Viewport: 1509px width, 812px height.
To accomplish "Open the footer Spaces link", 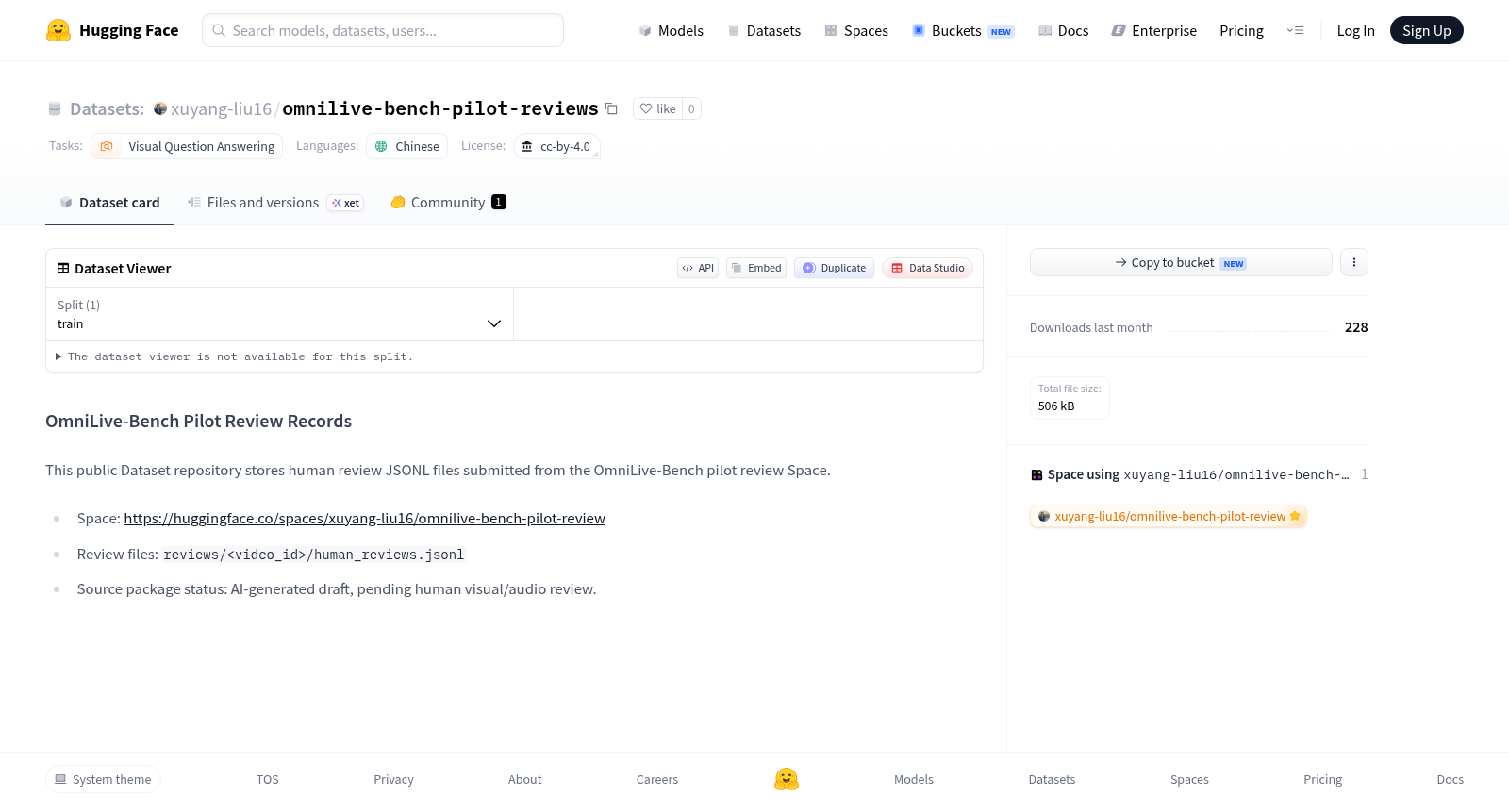I will pyautogui.click(x=1189, y=779).
